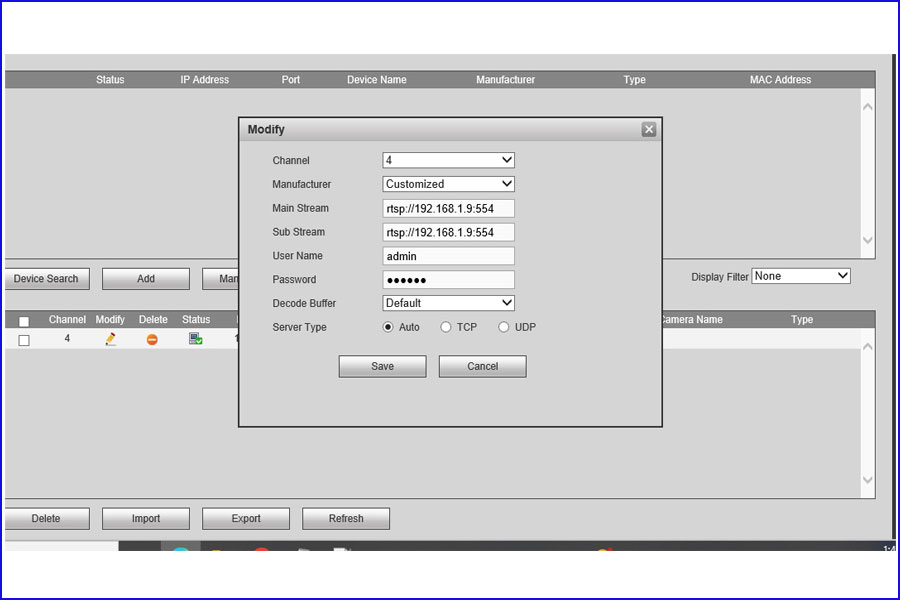The image size is (900, 600).
Task: Open the Display Filter dropdown
Action: coord(801,276)
